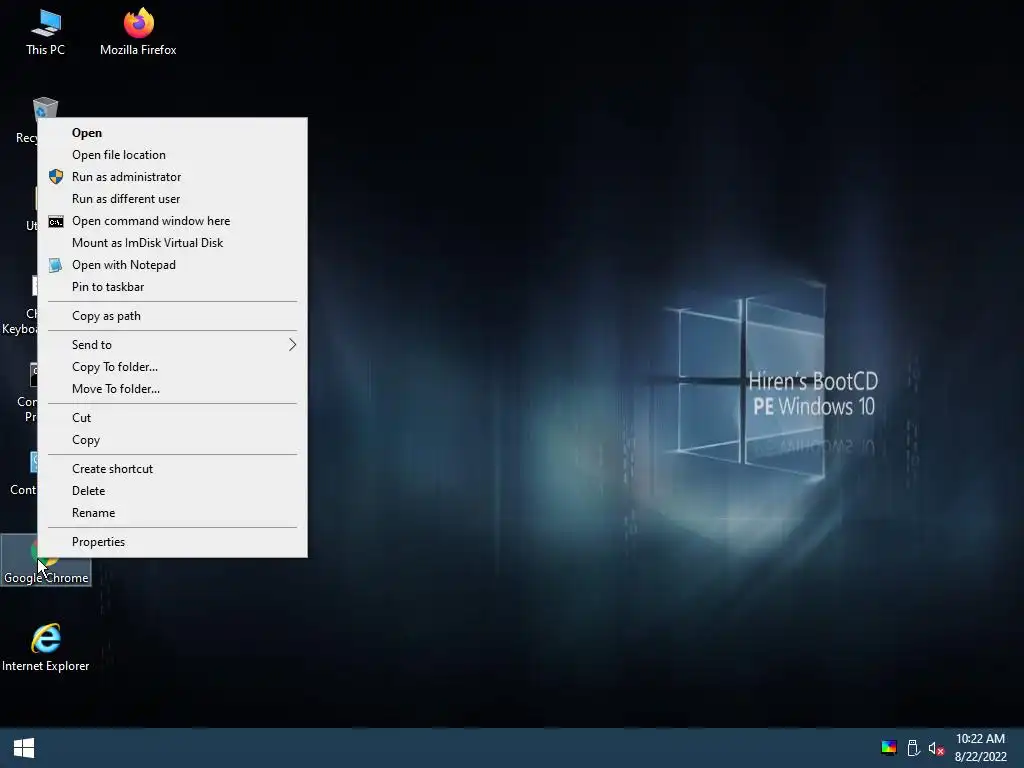Select Cut from the context menu
Screen dimensions: 1024x768
[x=172, y=418]
